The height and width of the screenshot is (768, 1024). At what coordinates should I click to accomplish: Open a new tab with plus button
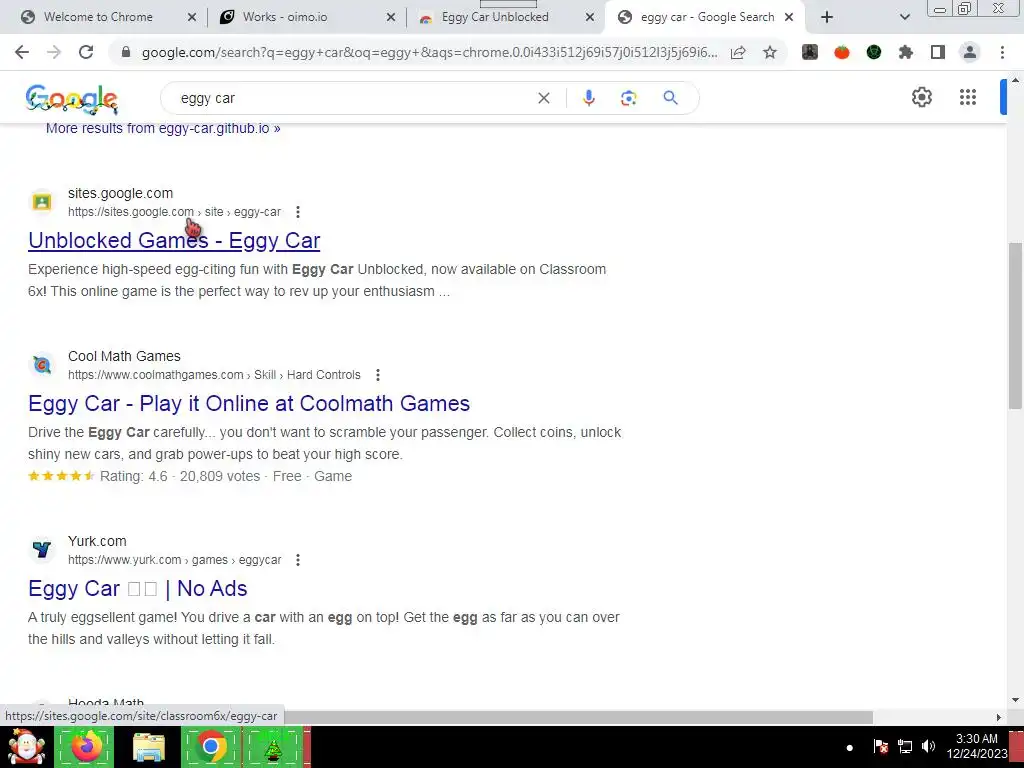coord(827,17)
